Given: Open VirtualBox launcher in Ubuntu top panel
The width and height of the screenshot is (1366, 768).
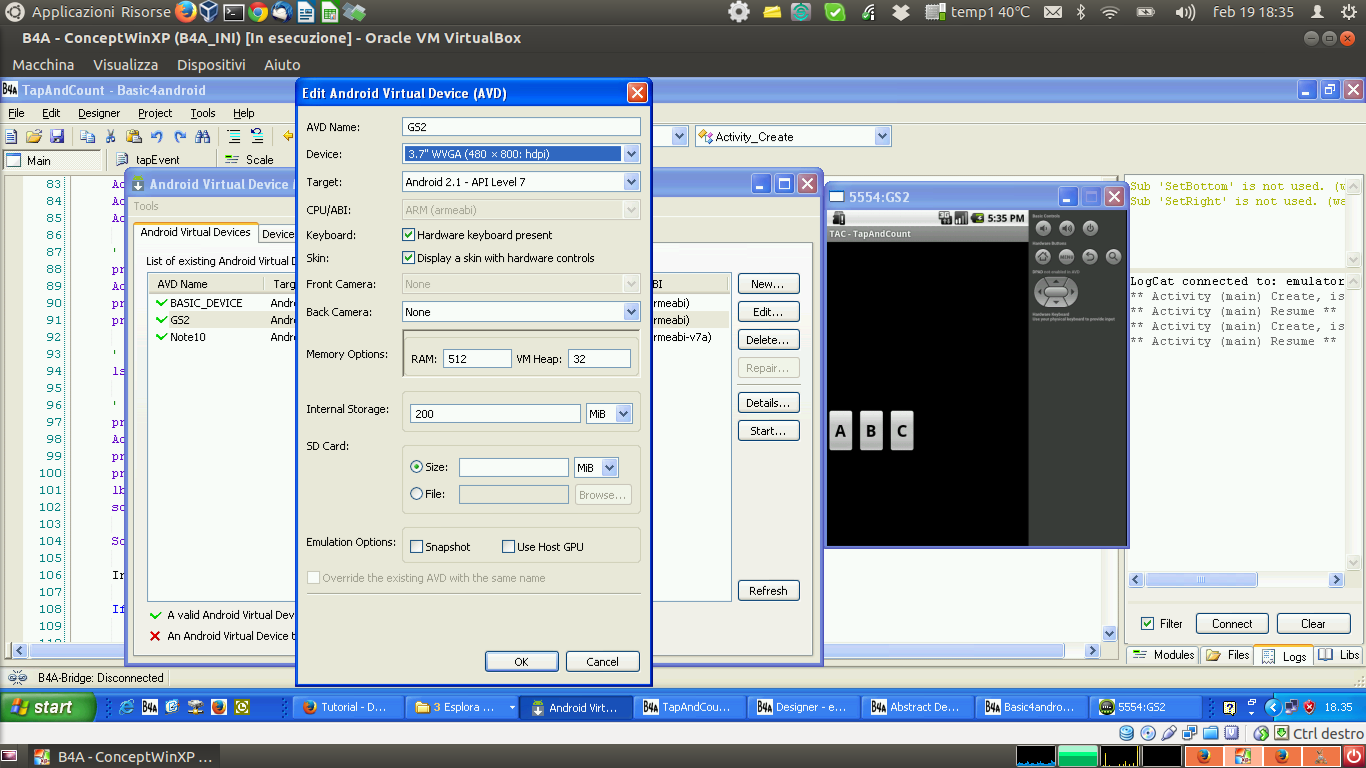Looking at the screenshot, I should (209, 12).
